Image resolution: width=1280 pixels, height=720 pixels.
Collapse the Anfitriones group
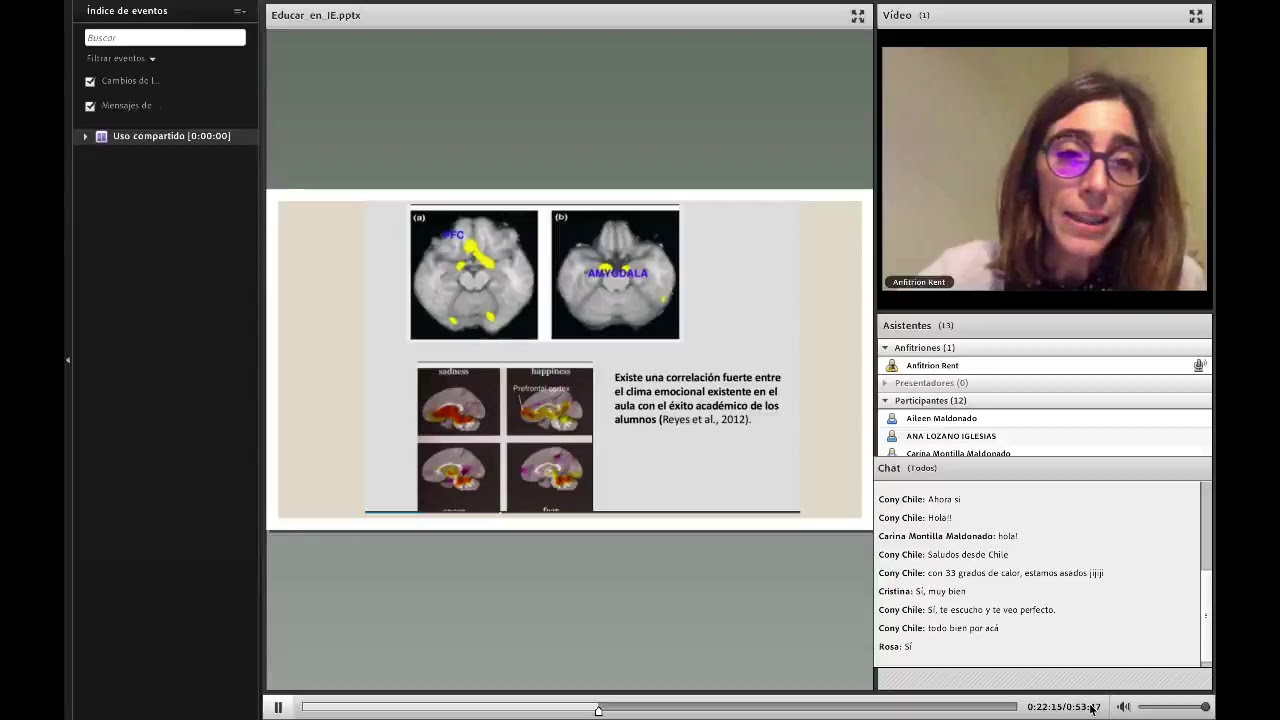pyautogui.click(x=885, y=348)
